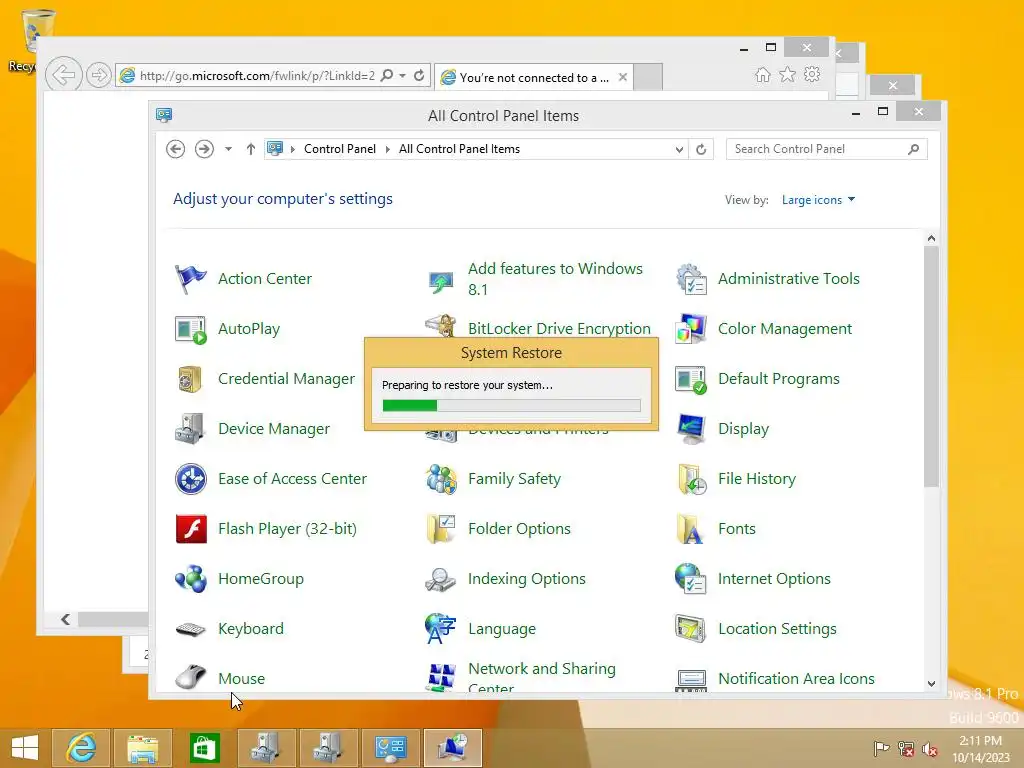Open the HomeGroup icon
The image size is (1024, 768).
tap(191, 579)
